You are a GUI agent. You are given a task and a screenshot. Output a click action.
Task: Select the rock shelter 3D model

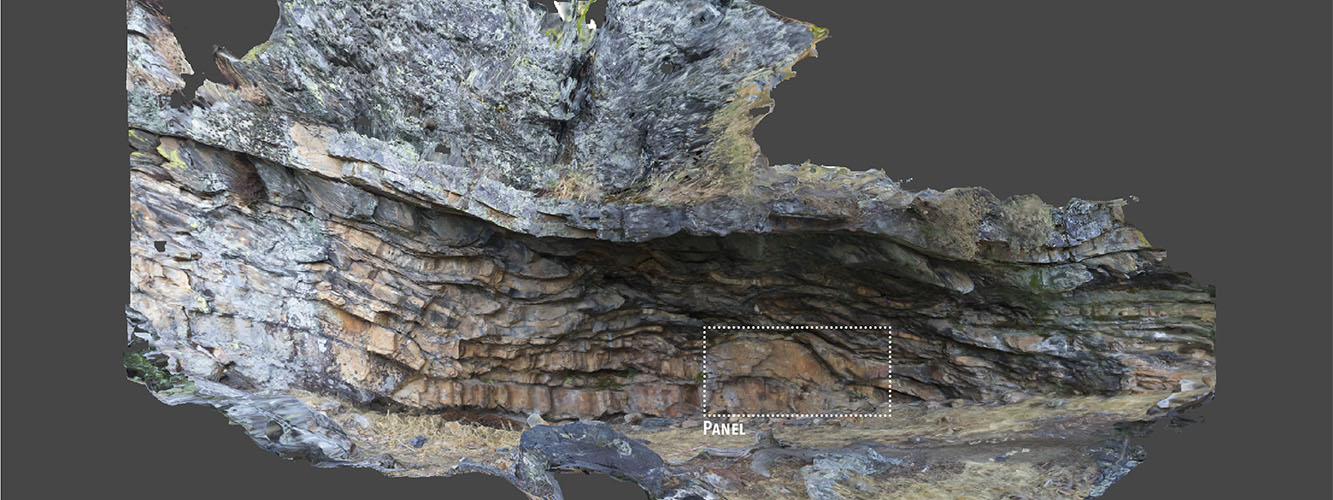(x=670, y=250)
